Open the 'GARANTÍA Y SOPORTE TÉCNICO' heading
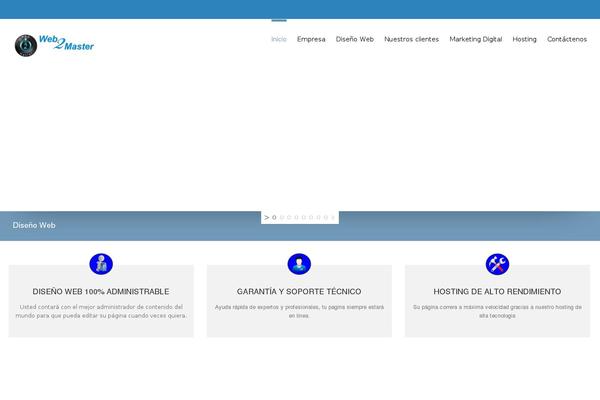Viewport: 600px width, 400px height. (299, 292)
